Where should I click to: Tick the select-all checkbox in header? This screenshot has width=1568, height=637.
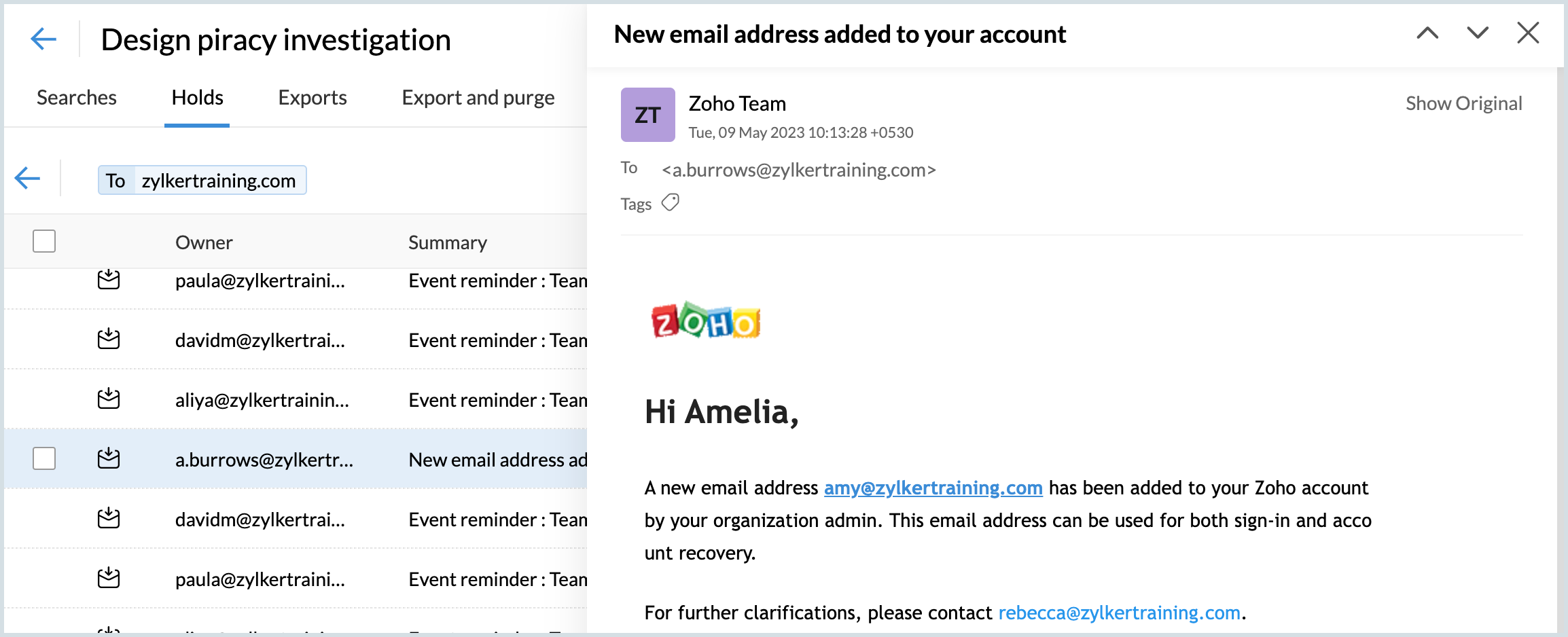44,241
